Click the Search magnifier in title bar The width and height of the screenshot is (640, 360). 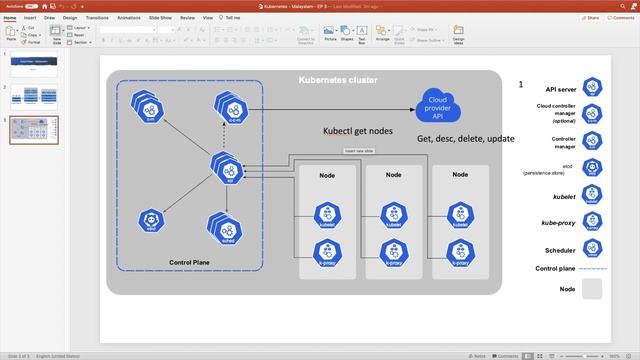pos(622,6)
